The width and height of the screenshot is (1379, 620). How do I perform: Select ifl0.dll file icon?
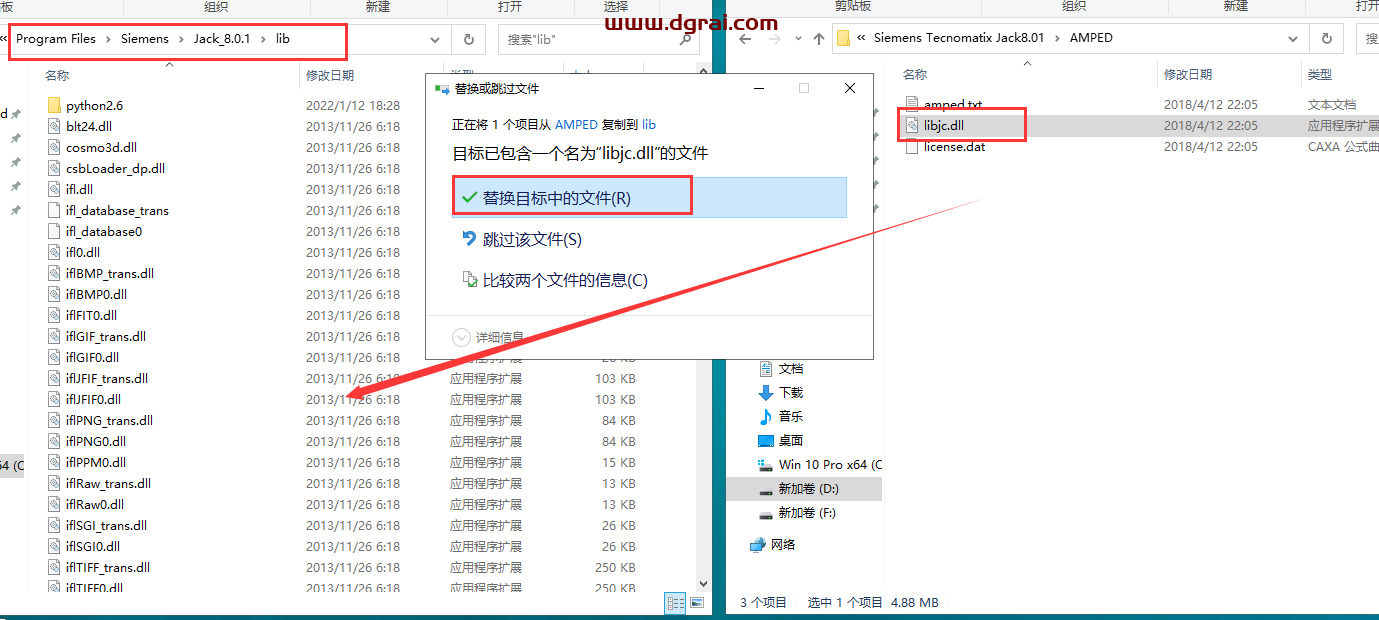pos(55,252)
